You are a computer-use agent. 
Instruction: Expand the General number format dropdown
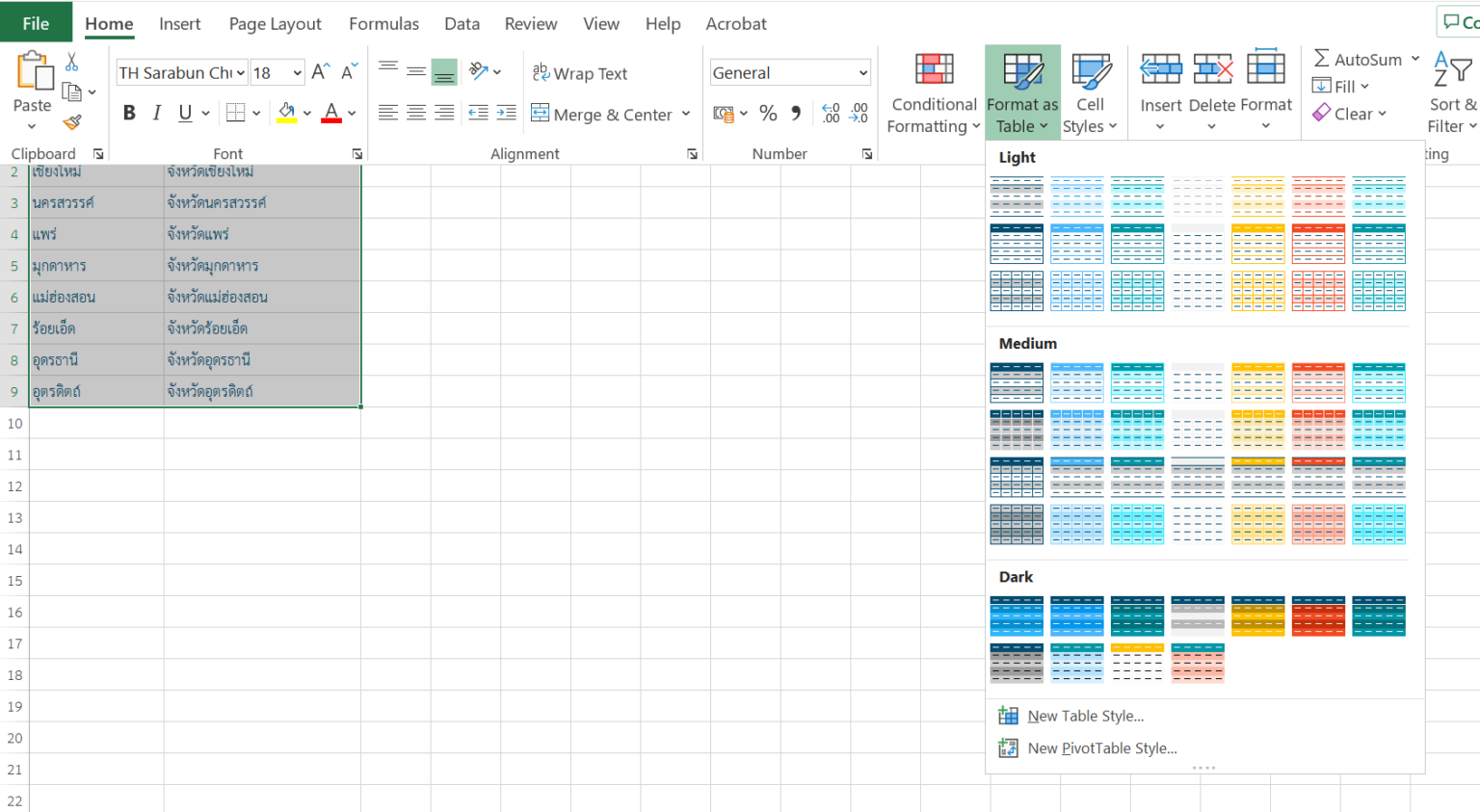[861, 72]
